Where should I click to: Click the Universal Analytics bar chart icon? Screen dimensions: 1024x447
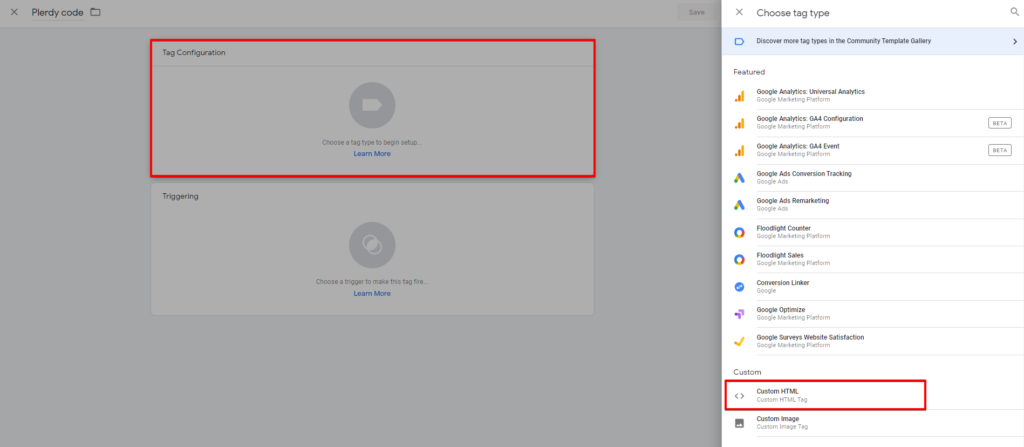[x=739, y=96]
